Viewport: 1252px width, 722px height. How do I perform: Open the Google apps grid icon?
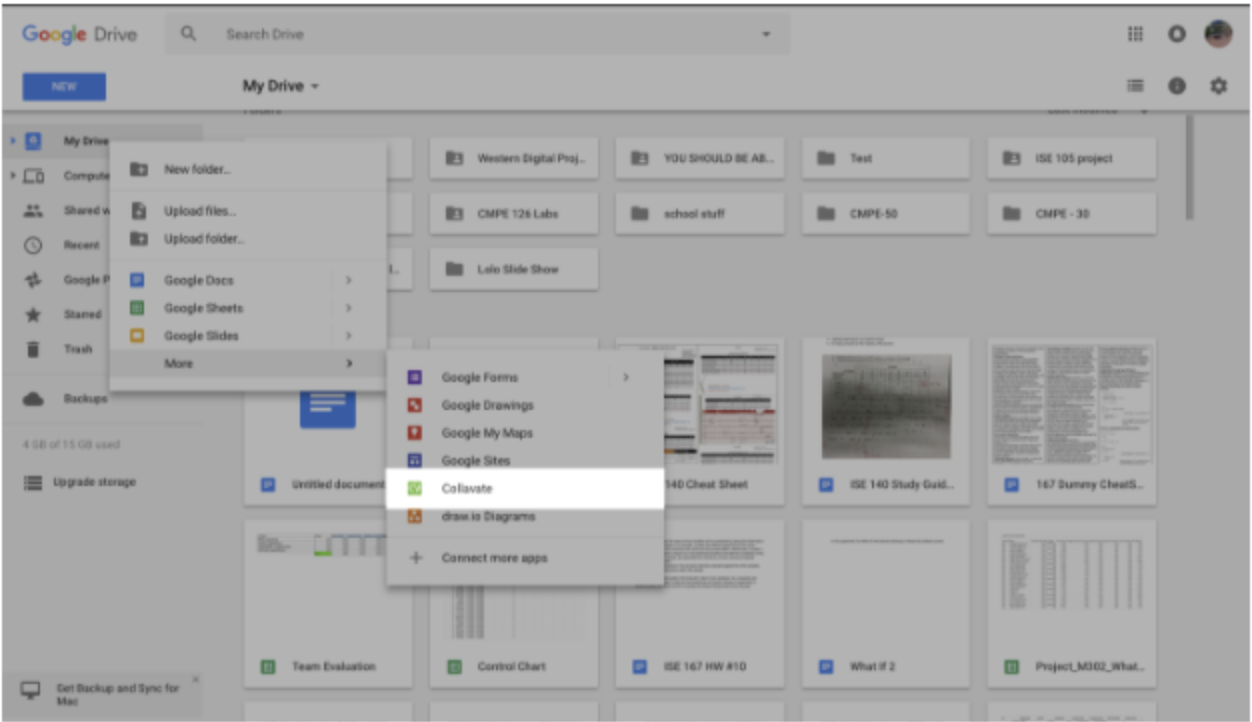click(1135, 33)
